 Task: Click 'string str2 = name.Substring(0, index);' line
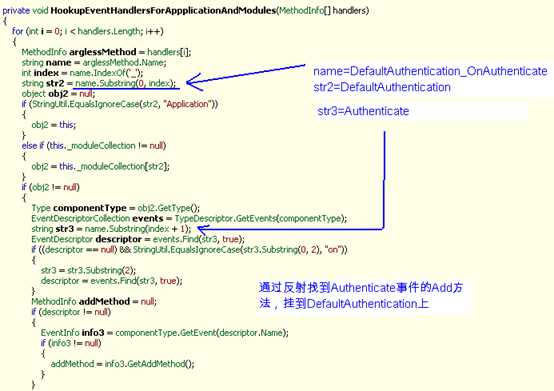pos(99,83)
